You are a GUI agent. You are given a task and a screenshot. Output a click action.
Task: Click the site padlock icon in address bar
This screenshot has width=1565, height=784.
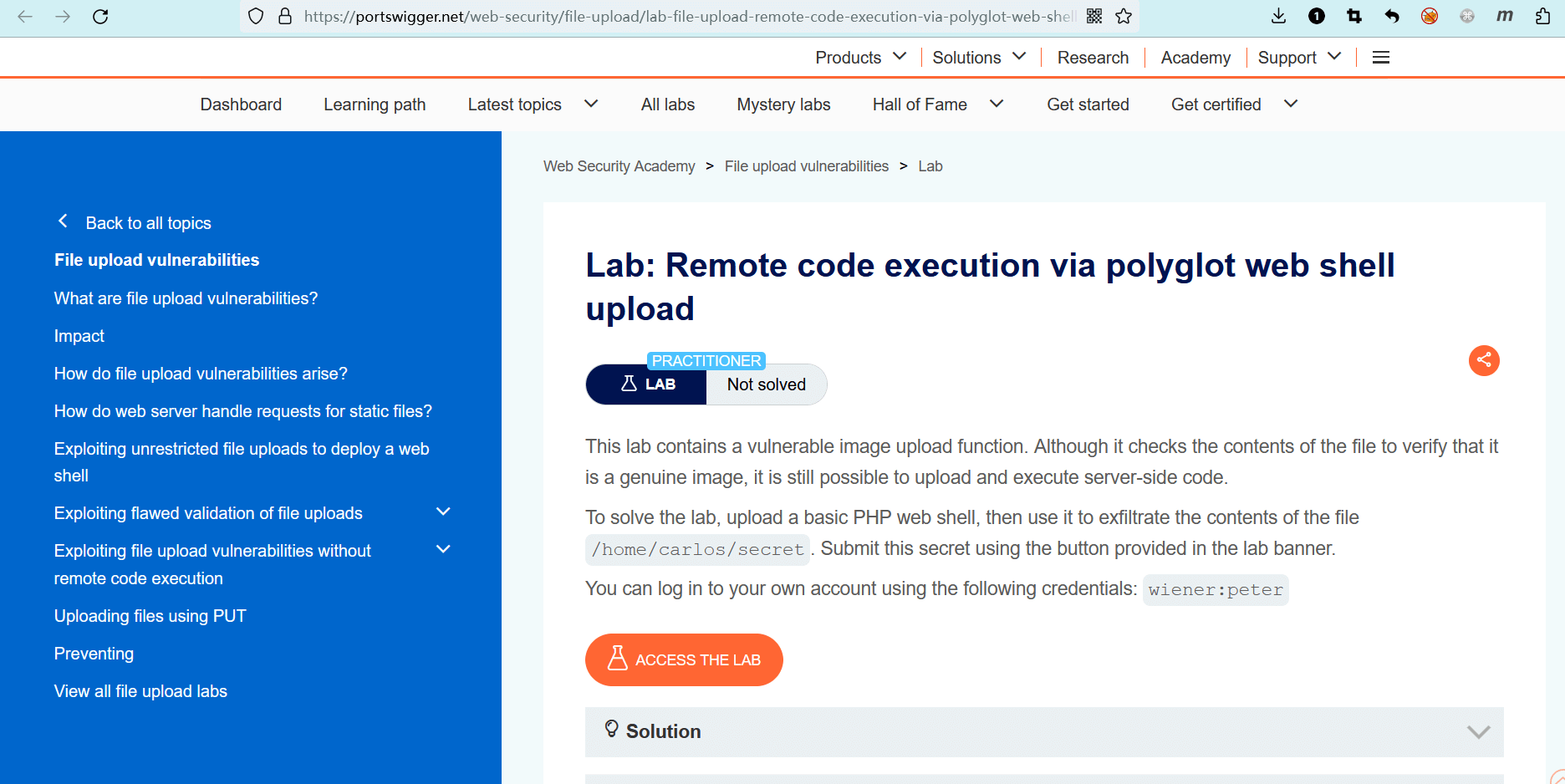click(285, 17)
